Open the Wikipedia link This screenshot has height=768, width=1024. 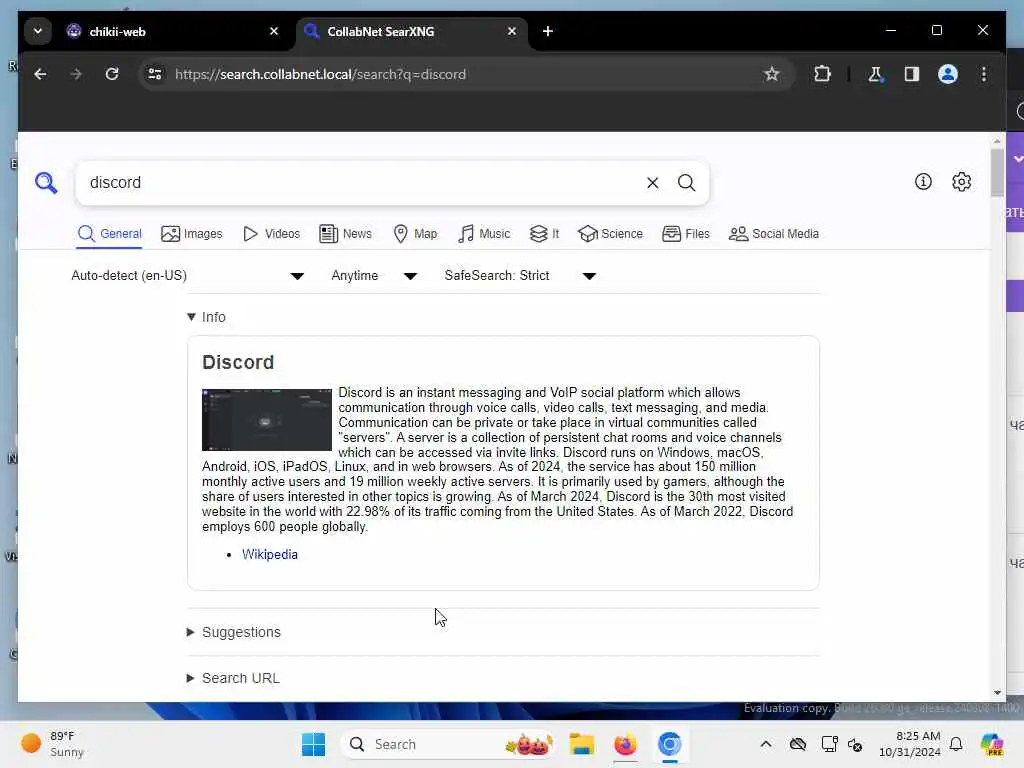(x=270, y=554)
